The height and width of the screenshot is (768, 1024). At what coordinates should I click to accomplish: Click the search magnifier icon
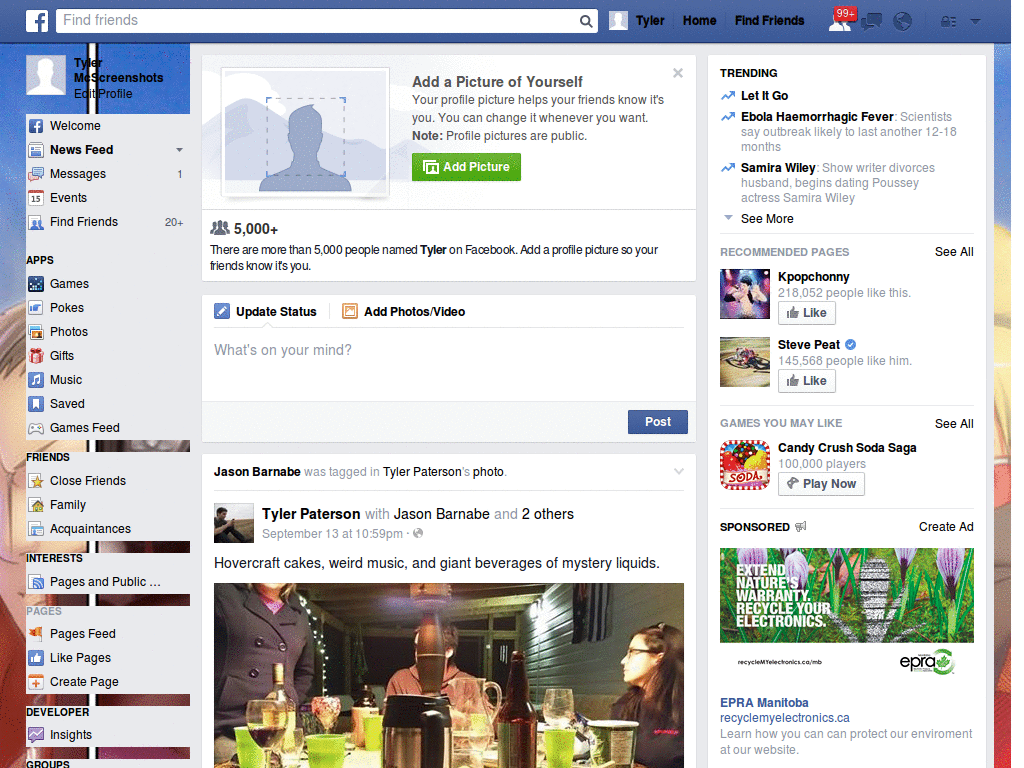(586, 21)
